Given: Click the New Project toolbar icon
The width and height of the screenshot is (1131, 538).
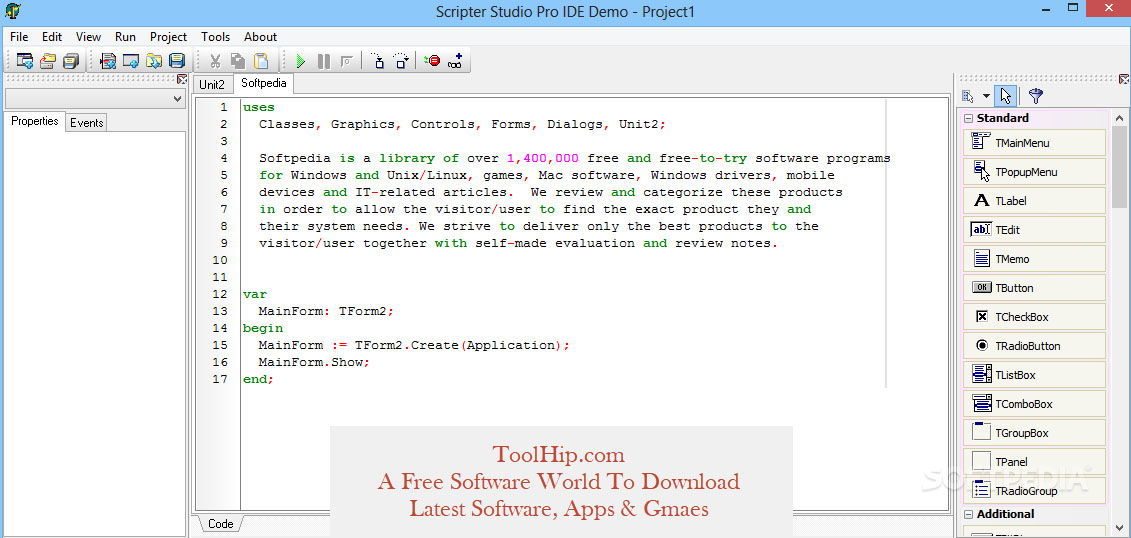Looking at the screenshot, I should point(25,61).
